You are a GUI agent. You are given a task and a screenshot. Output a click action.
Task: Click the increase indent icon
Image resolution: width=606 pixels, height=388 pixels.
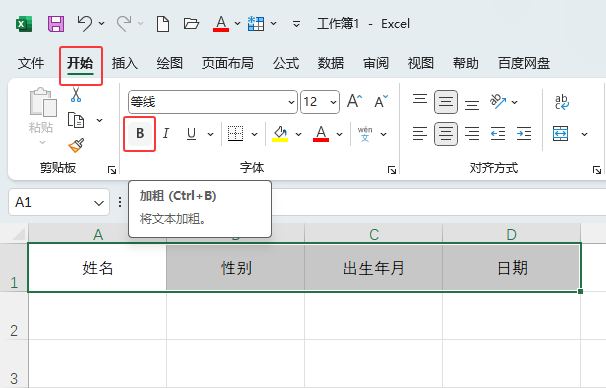pyautogui.click(x=524, y=134)
